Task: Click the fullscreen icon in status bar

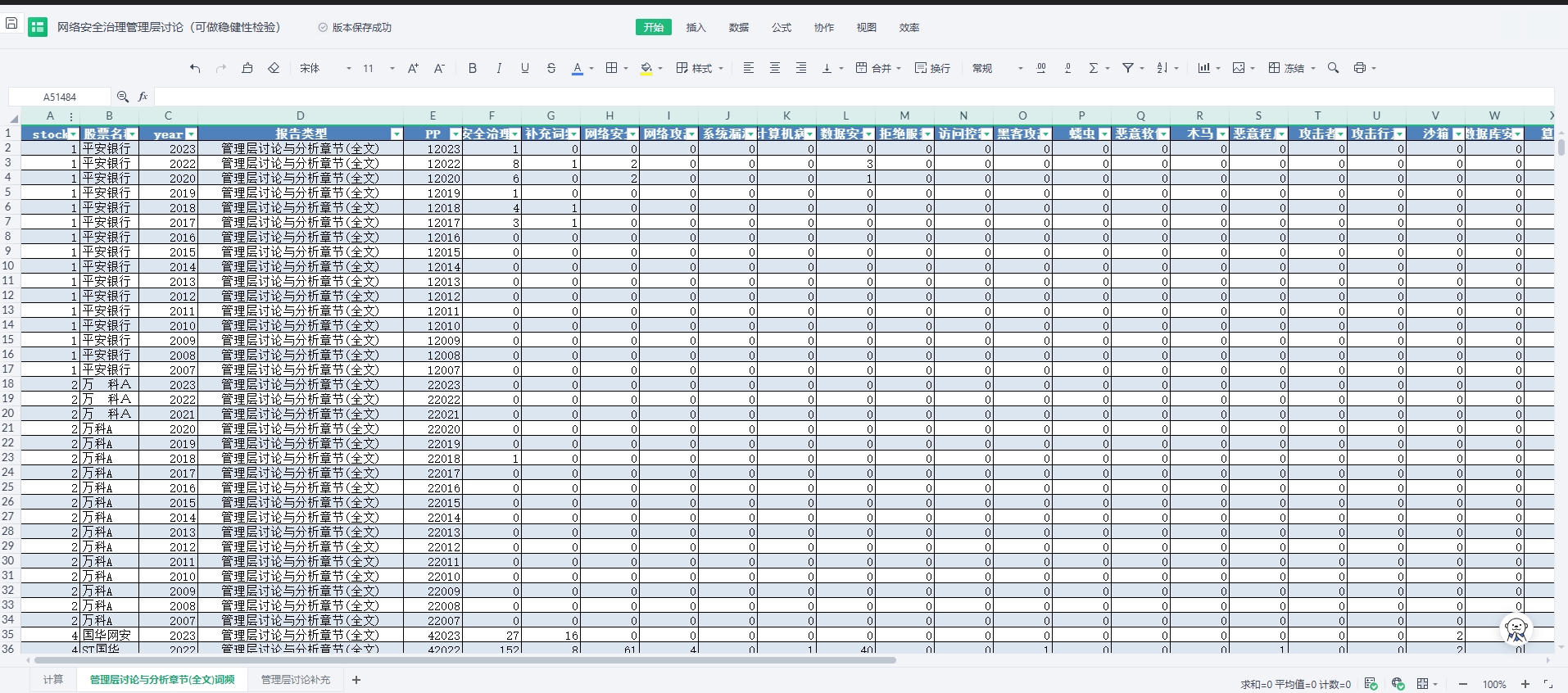Action: pyautogui.click(x=1548, y=684)
